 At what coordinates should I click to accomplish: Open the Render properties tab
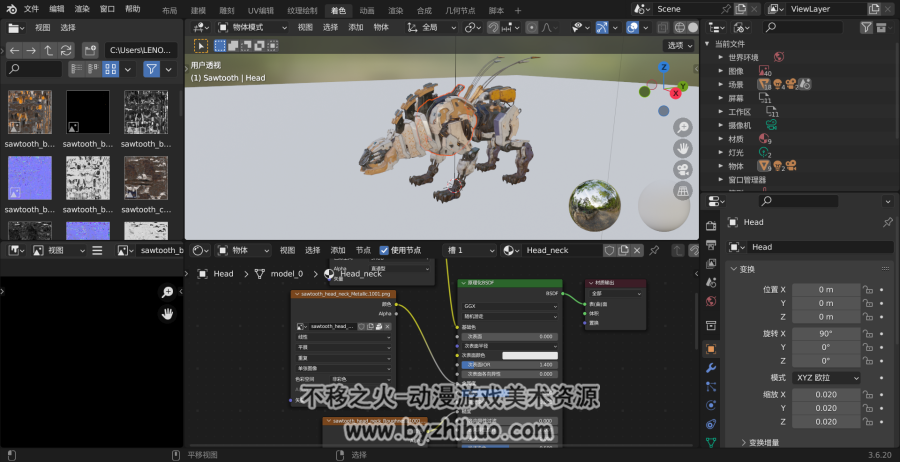[x=711, y=226]
